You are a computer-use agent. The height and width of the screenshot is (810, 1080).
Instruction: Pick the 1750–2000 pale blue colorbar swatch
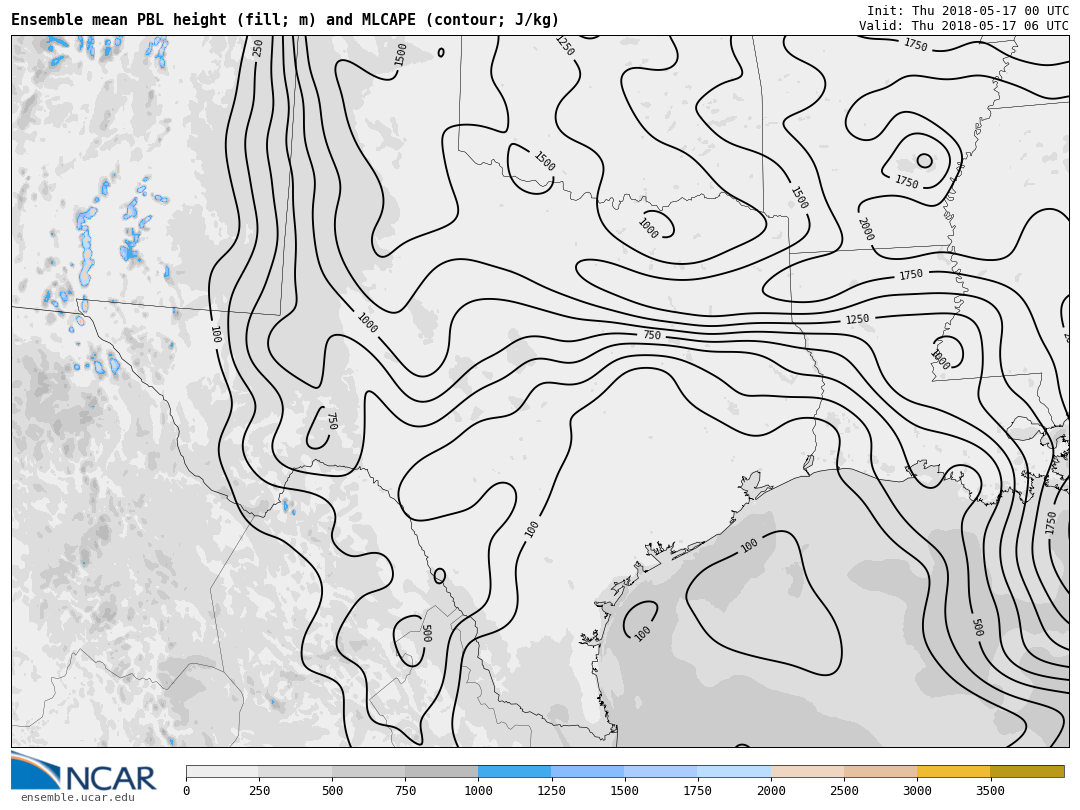click(x=734, y=772)
